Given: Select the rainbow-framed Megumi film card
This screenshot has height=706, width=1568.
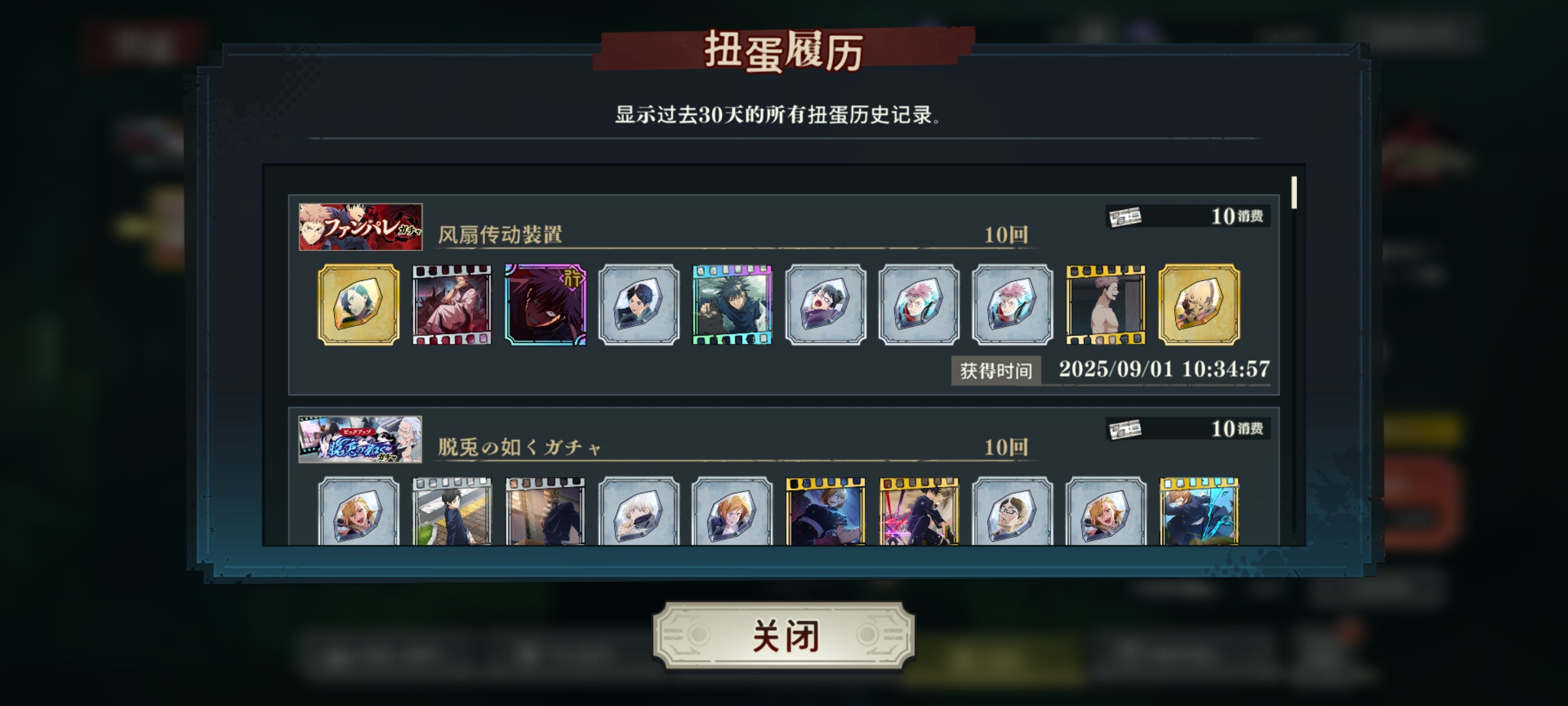Looking at the screenshot, I should (732, 305).
